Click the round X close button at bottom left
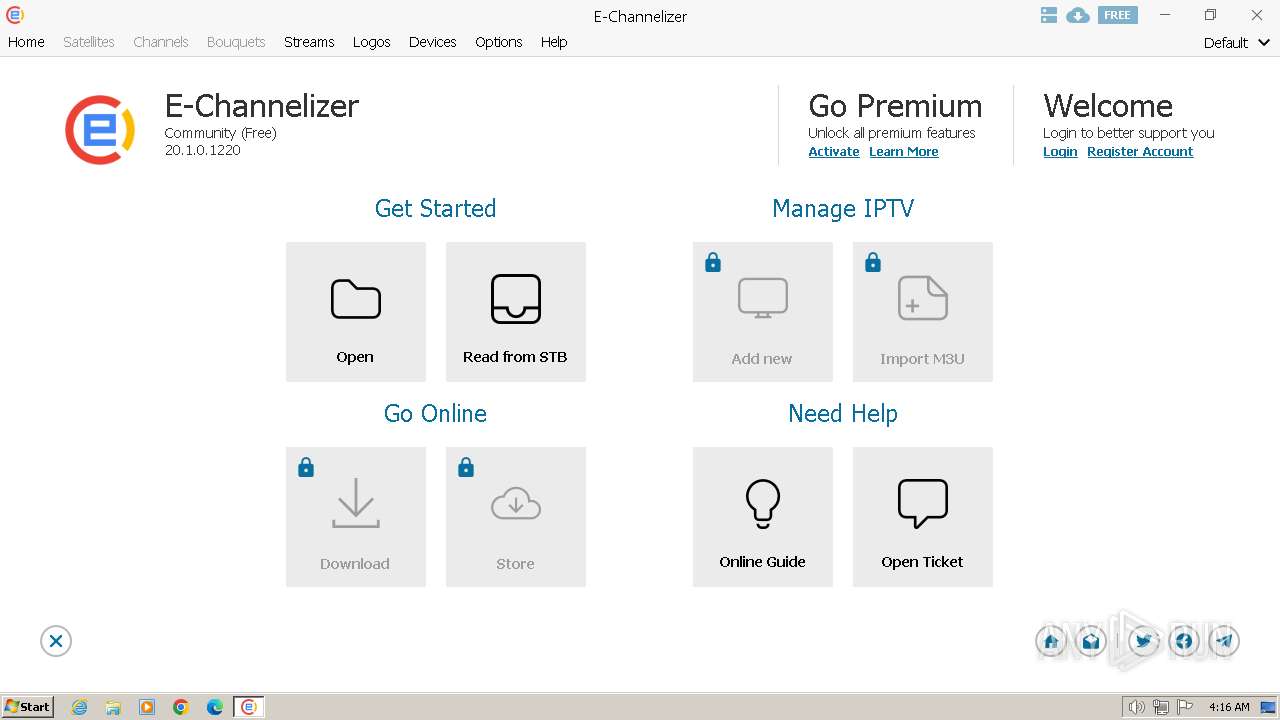The height and width of the screenshot is (720, 1280). [56, 641]
